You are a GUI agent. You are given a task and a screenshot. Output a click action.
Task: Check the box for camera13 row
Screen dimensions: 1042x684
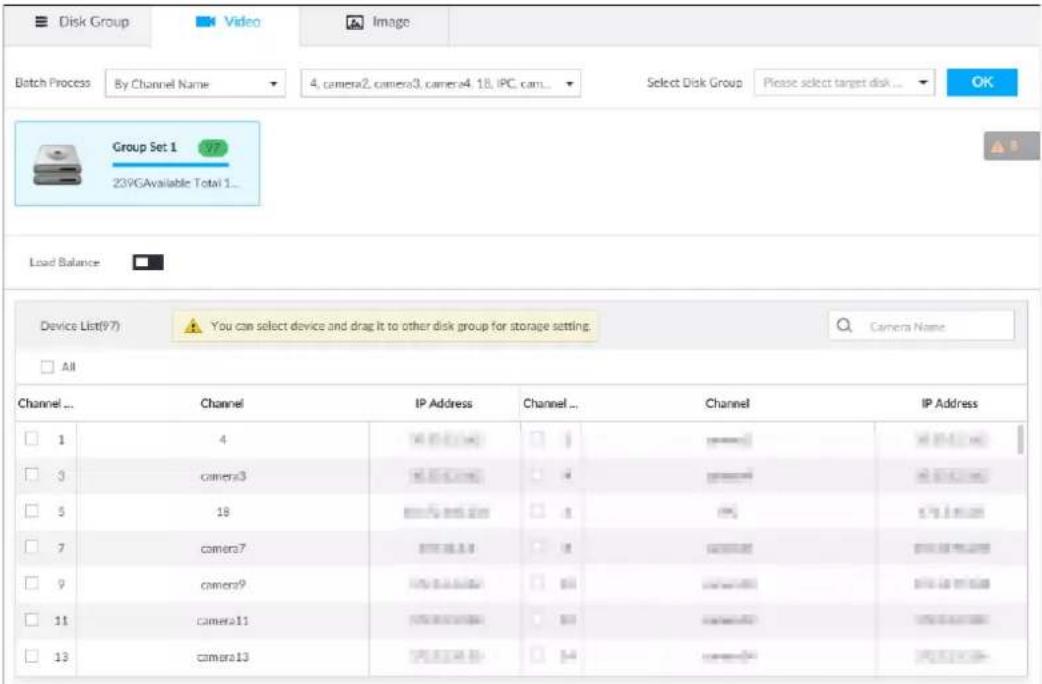[31, 655]
